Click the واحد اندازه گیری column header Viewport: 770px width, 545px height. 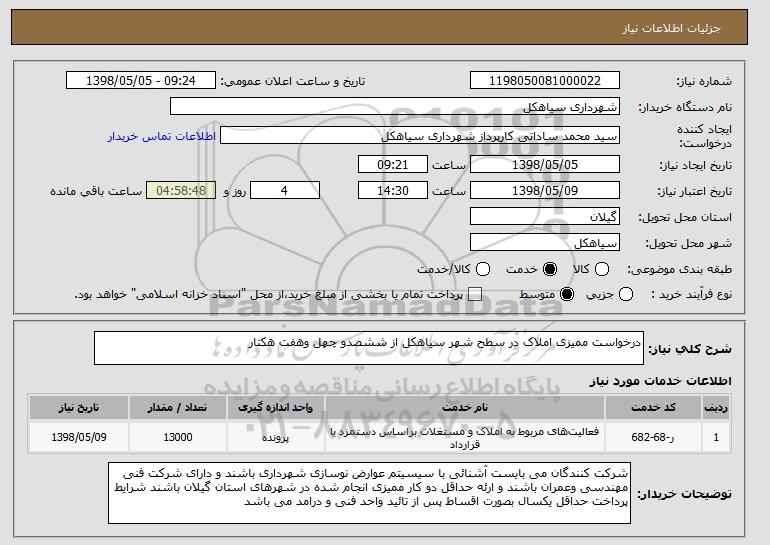(275, 408)
